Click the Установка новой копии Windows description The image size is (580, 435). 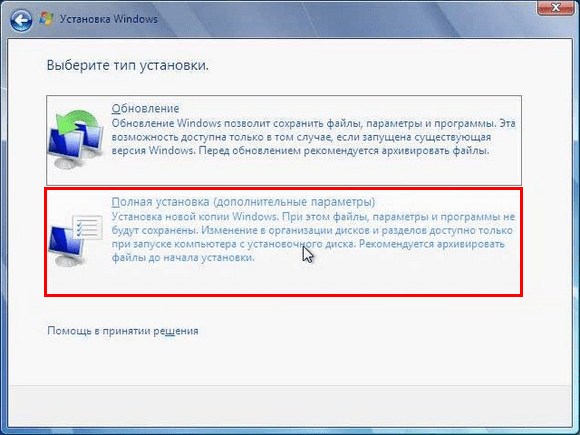pos(313,237)
